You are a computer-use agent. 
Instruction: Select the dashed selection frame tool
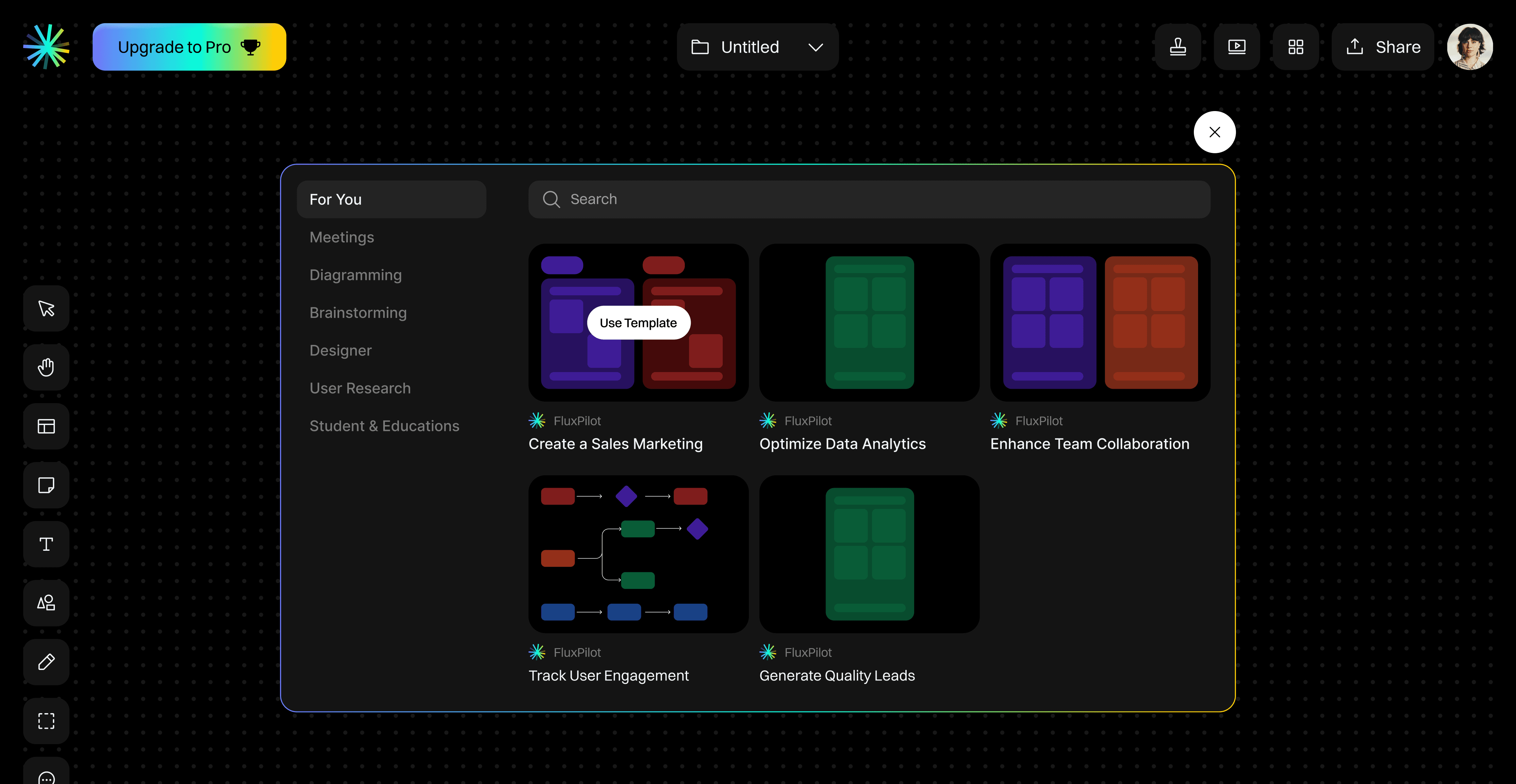(46, 720)
